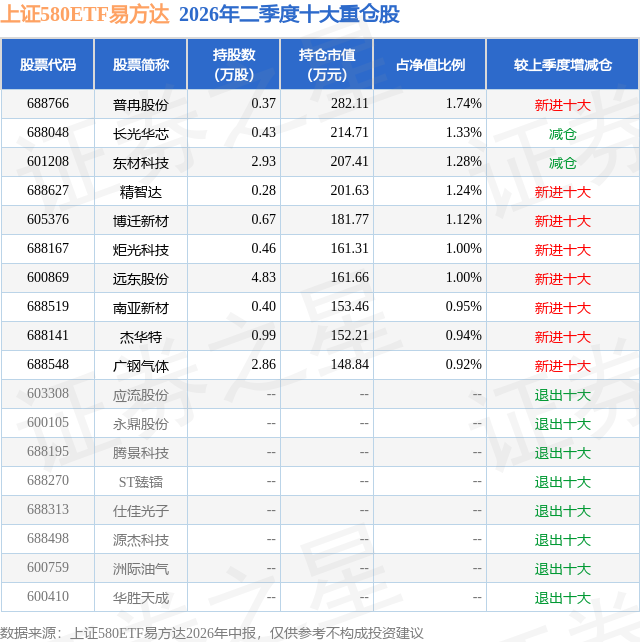This screenshot has height=642, width=640.
Task: Click the 股票简称 column header
Action: click(141, 65)
